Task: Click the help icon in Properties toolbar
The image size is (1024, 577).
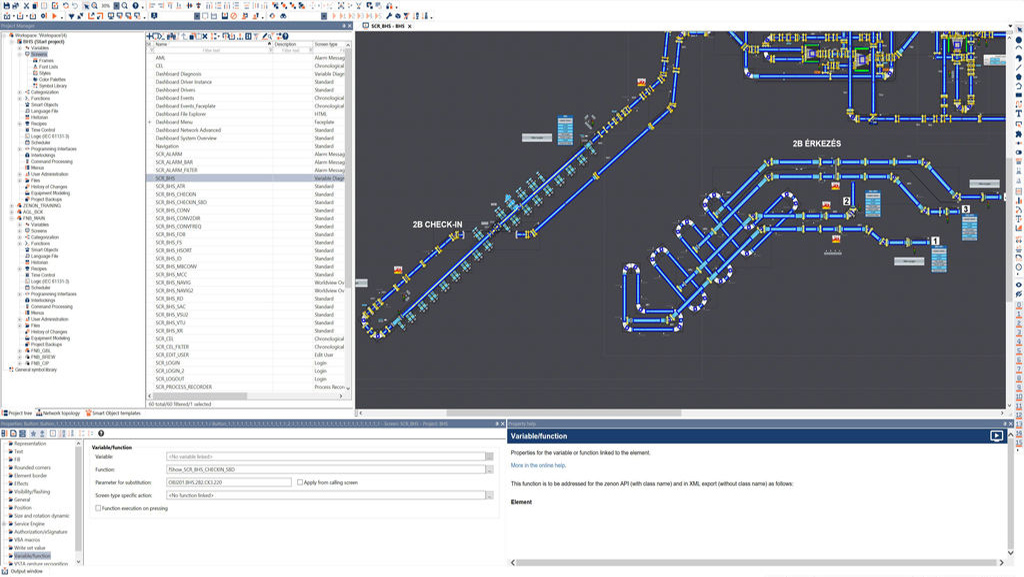Action: click(x=101, y=433)
